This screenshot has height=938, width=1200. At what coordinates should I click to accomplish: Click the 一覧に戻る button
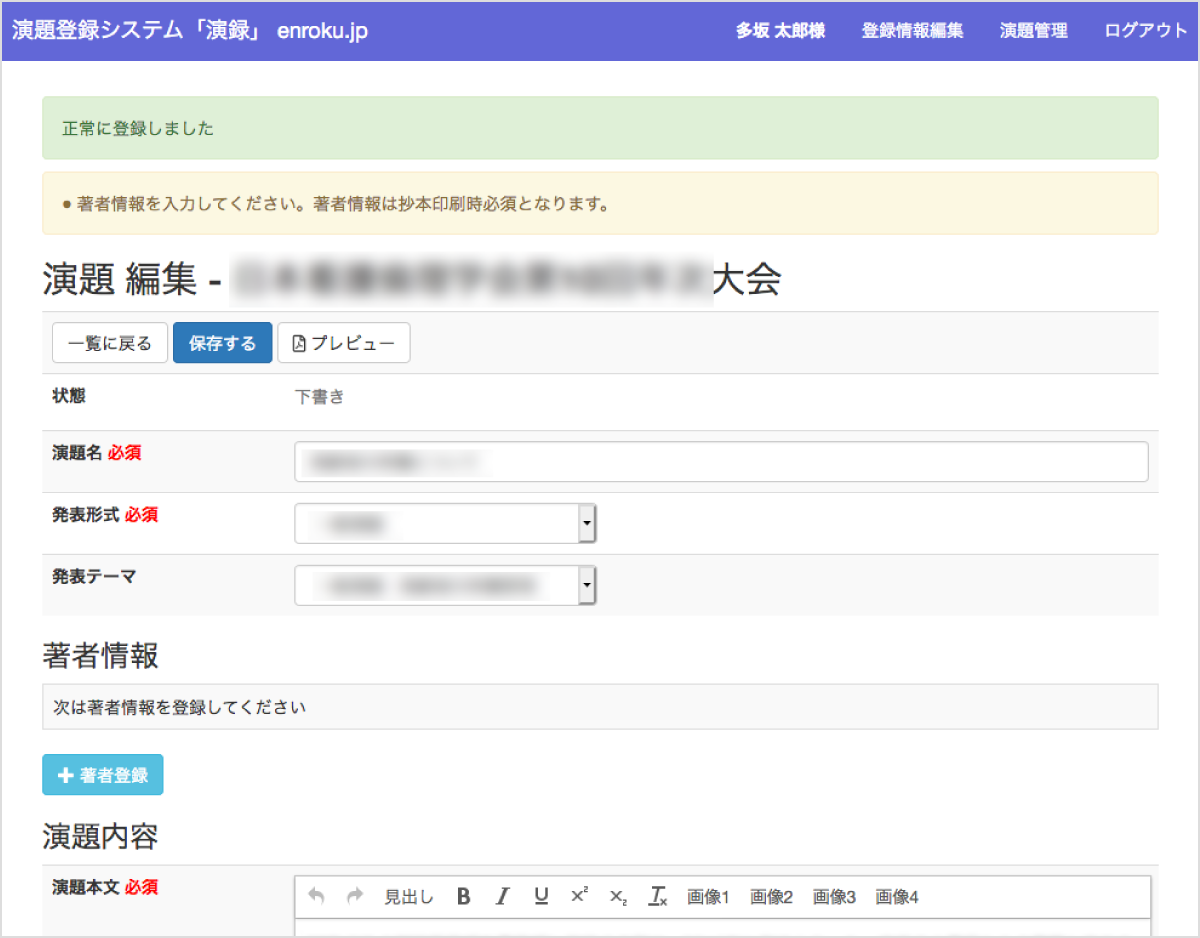(x=110, y=343)
